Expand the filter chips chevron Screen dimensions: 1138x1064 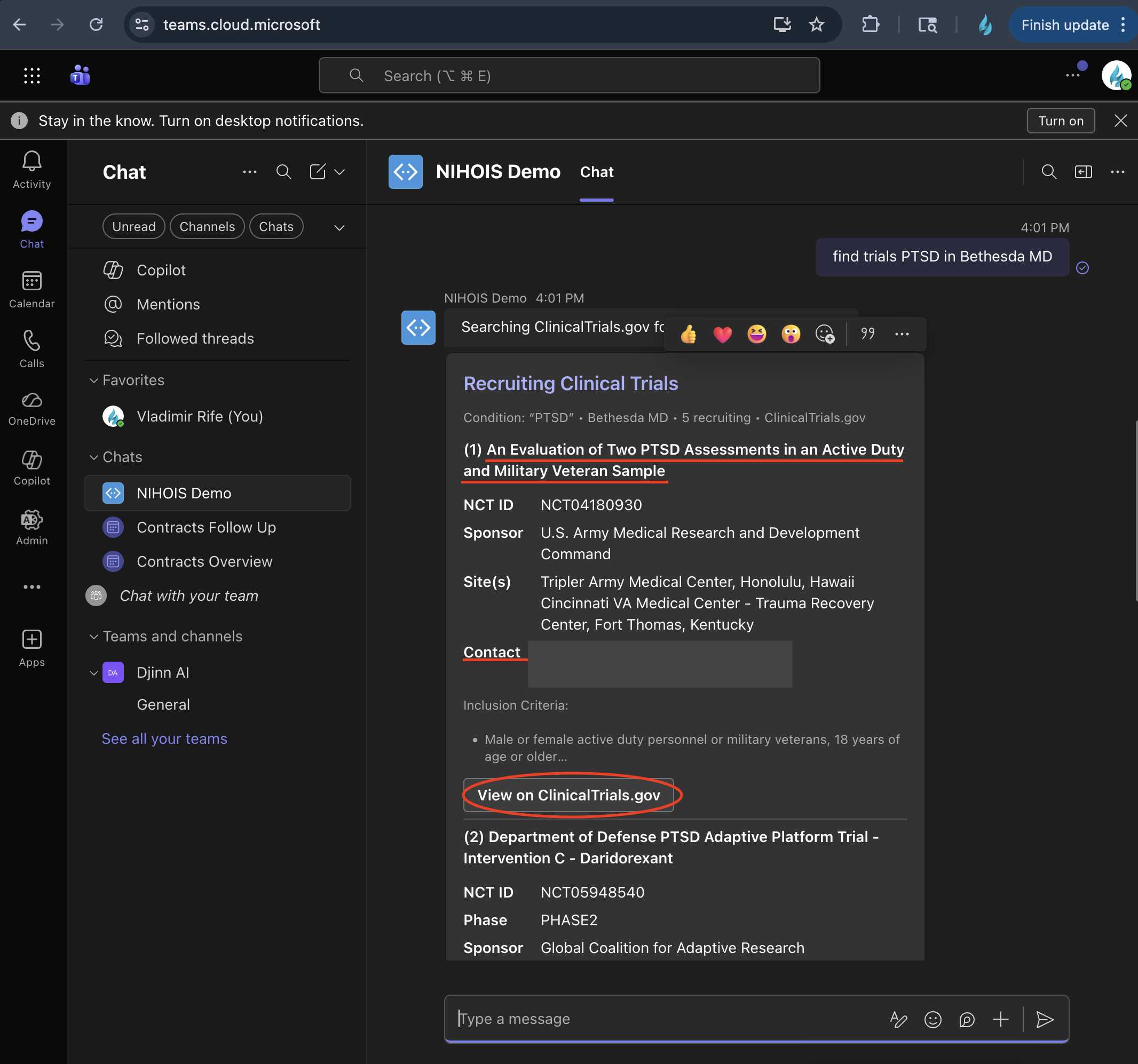click(339, 227)
